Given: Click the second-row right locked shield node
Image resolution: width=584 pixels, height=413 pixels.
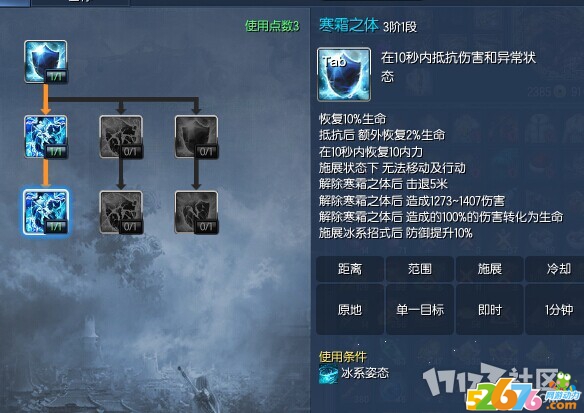Looking at the screenshot, I should tap(196, 137).
